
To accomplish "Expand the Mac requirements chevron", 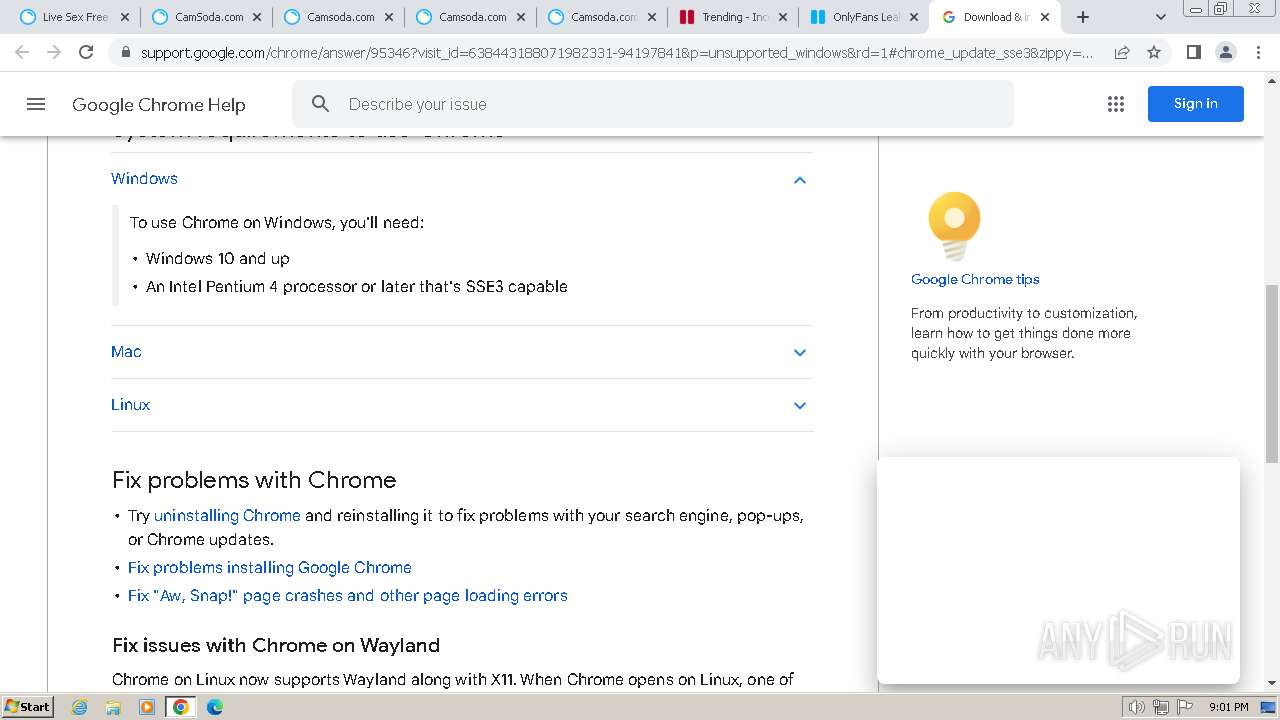I will tap(799, 352).
